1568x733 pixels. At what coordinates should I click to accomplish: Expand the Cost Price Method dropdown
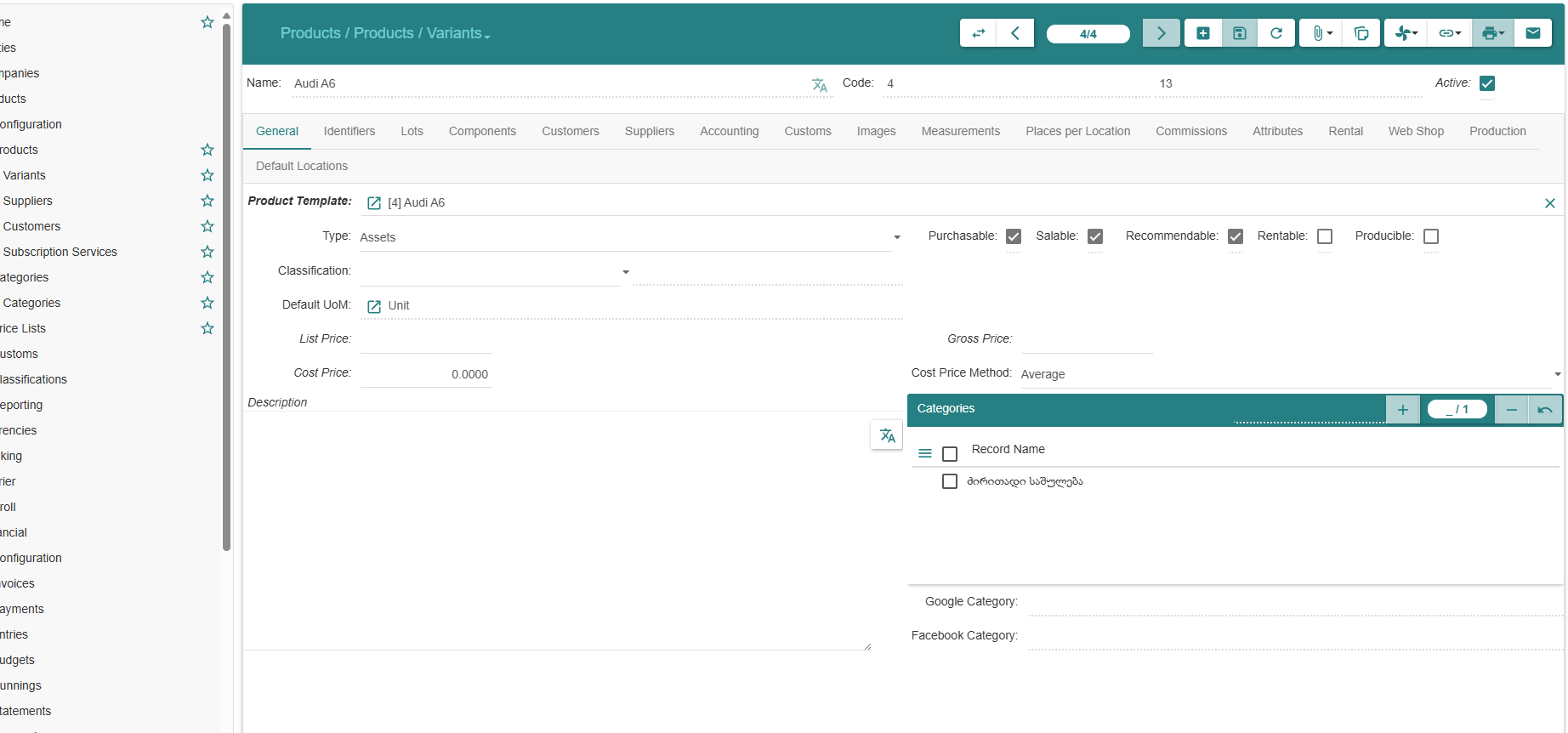(1290, 374)
